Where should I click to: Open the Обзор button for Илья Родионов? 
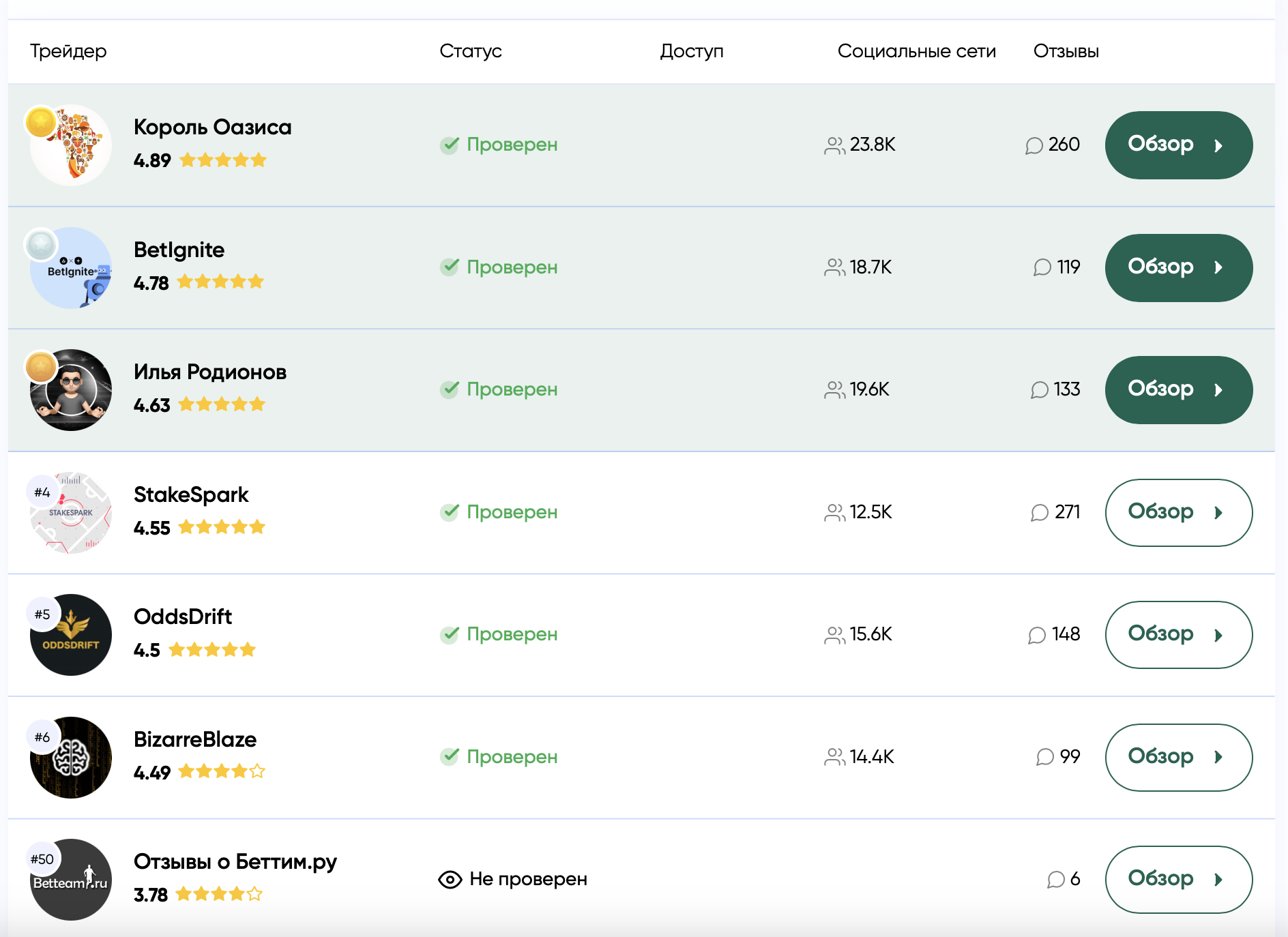(x=1178, y=389)
